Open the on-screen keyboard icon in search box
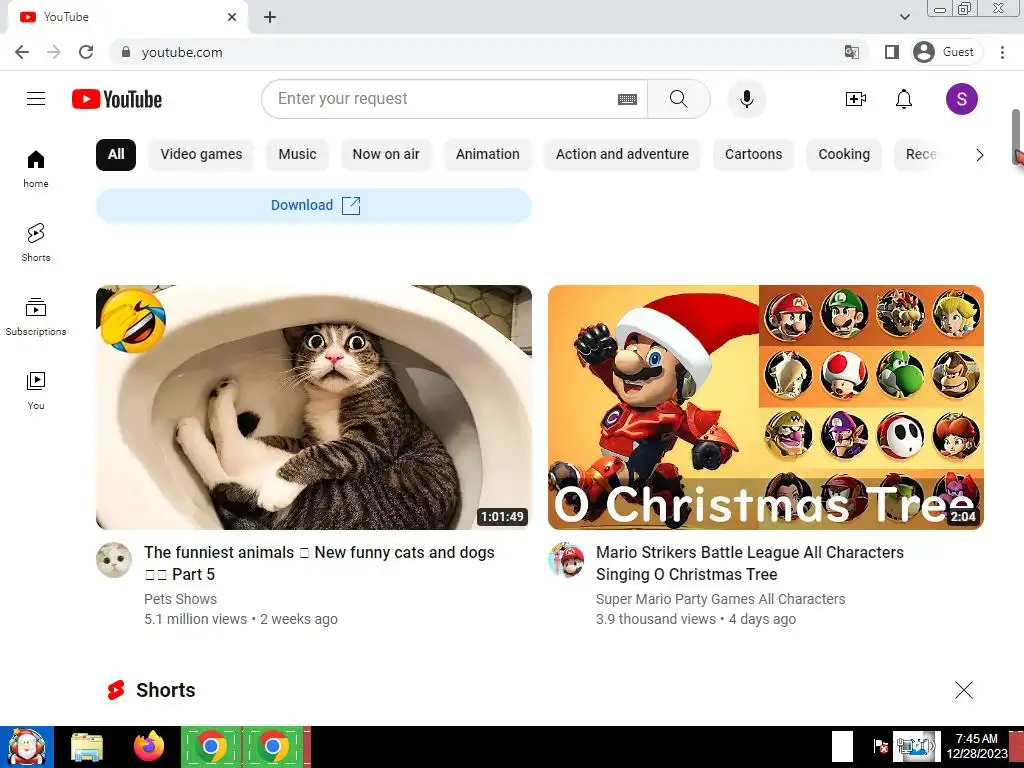Viewport: 1024px width, 768px height. click(627, 99)
